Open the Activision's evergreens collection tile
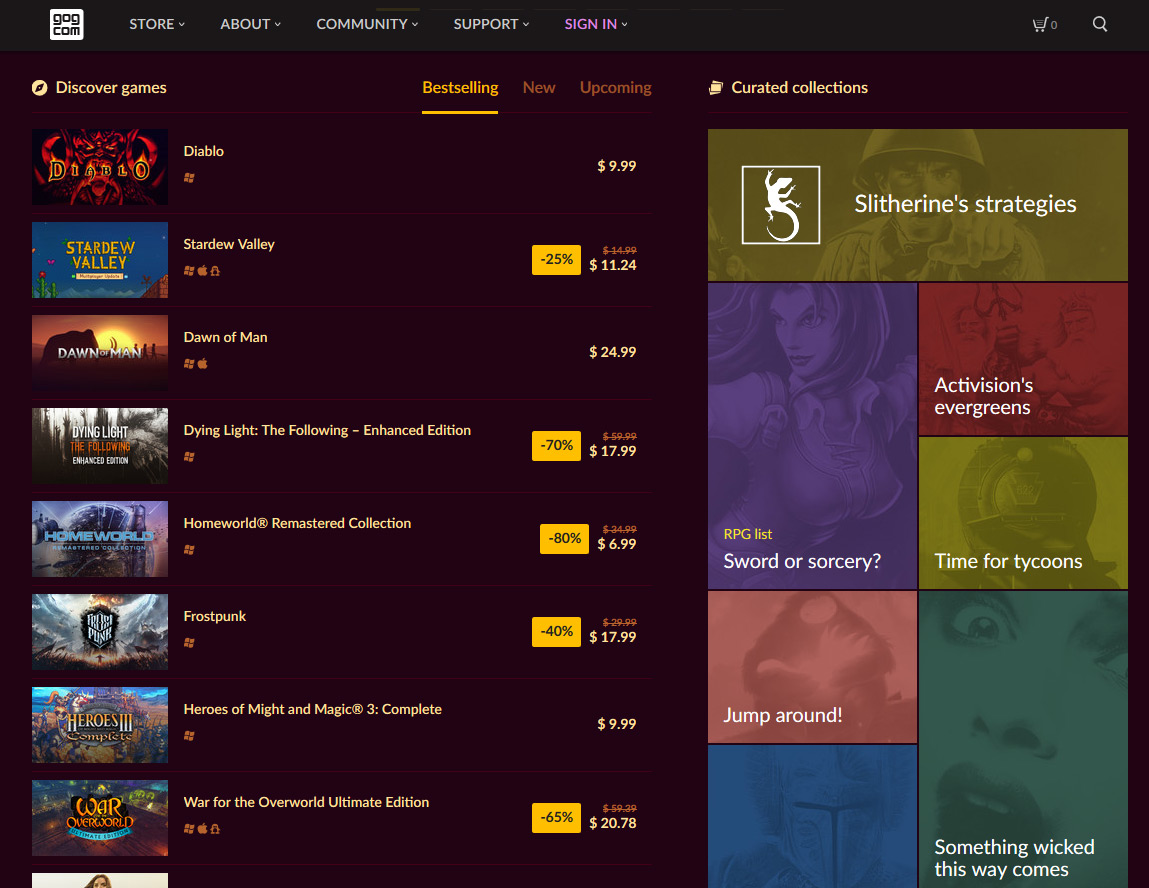The width and height of the screenshot is (1149, 888). (1023, 359)
